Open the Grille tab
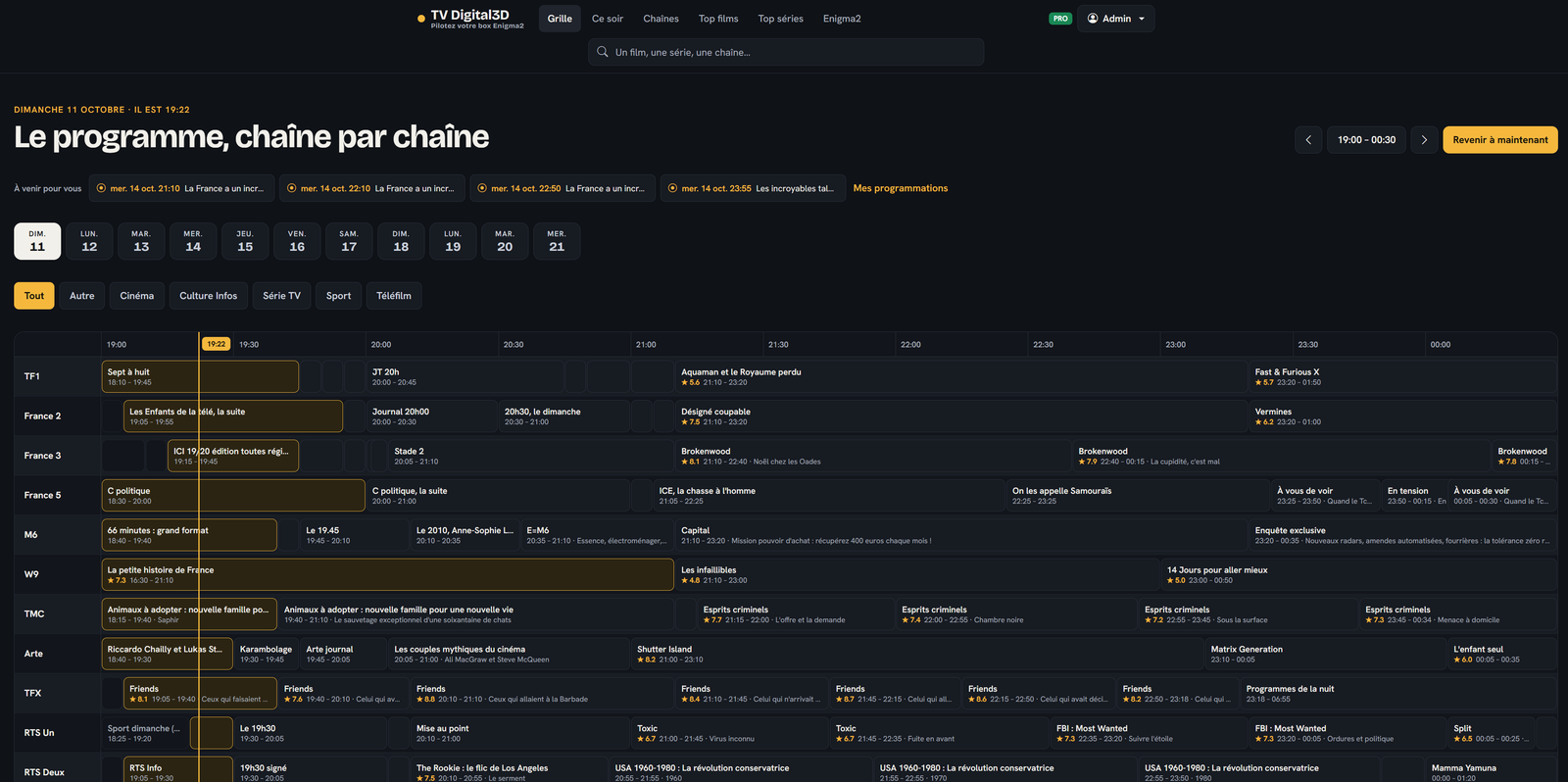1568x782 pixels. [x=560, y=19]
